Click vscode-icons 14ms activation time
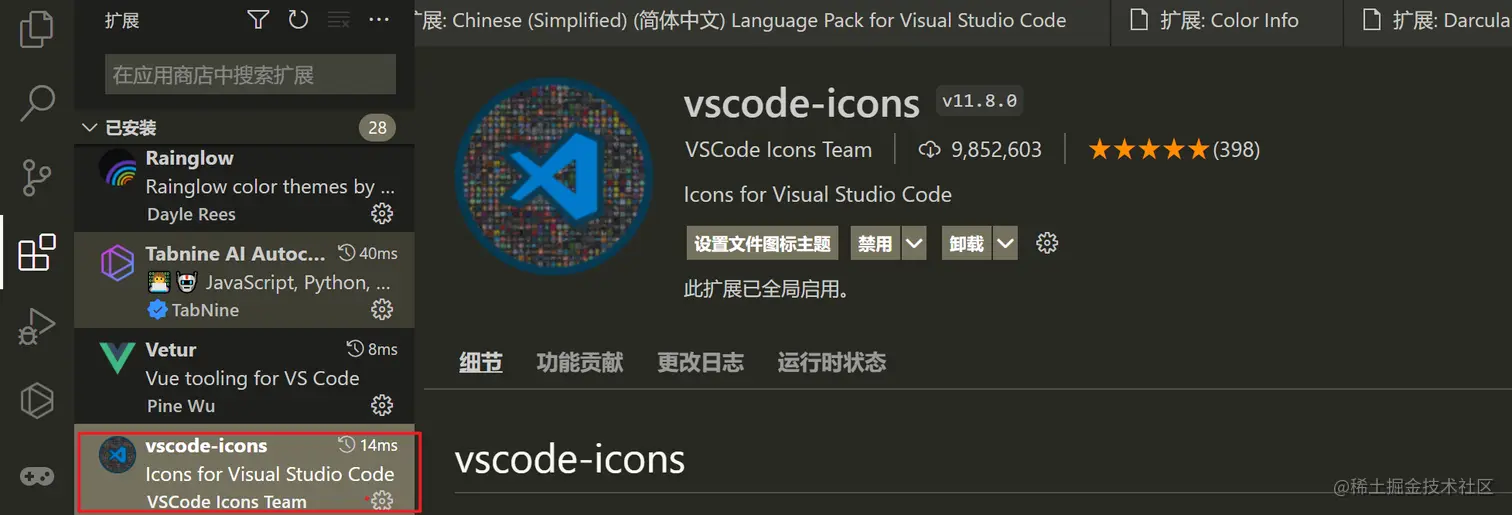The width and height of the screenshot is (1512, 515). (368, 445)
